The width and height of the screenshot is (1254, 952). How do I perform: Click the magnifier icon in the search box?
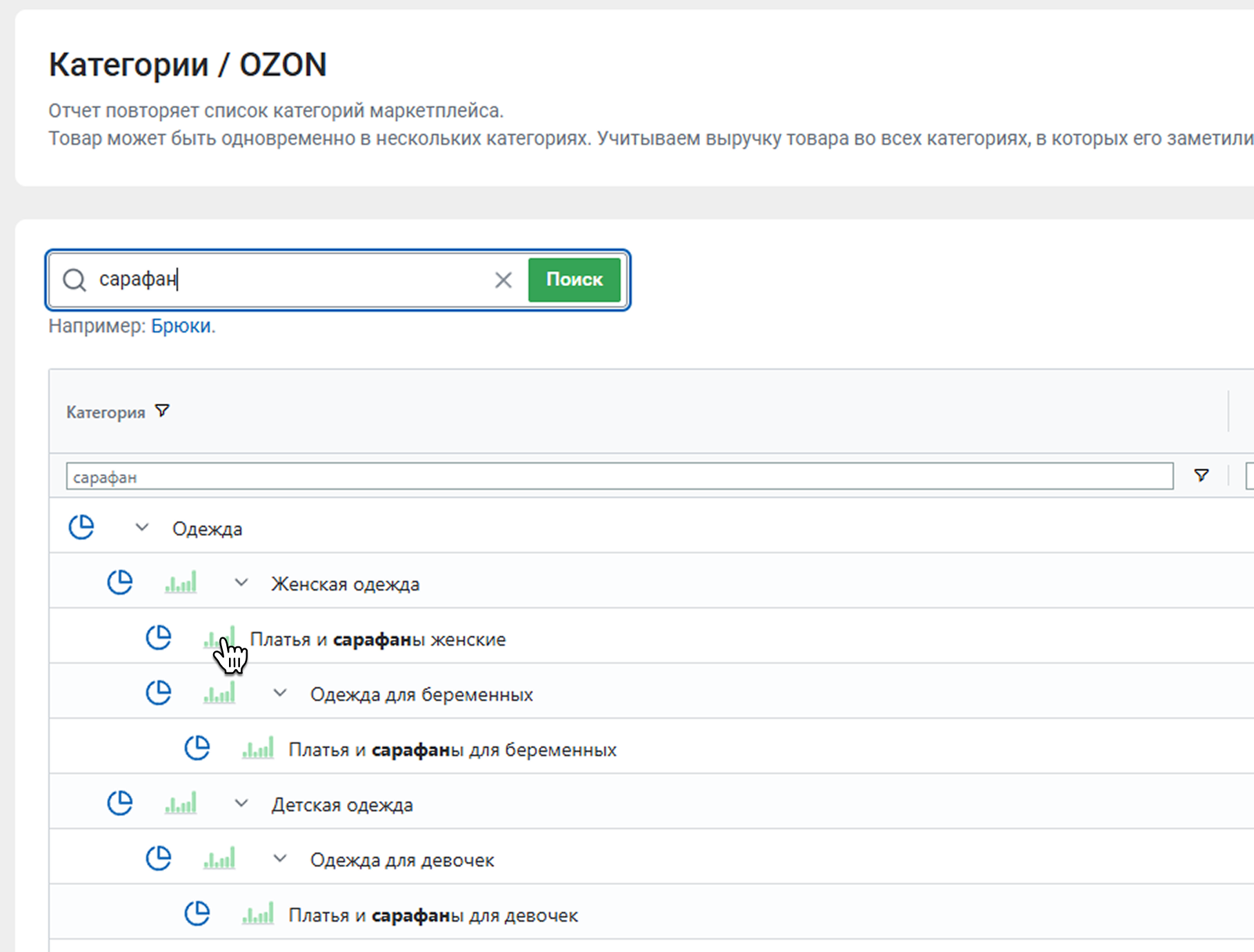point(74,280)
